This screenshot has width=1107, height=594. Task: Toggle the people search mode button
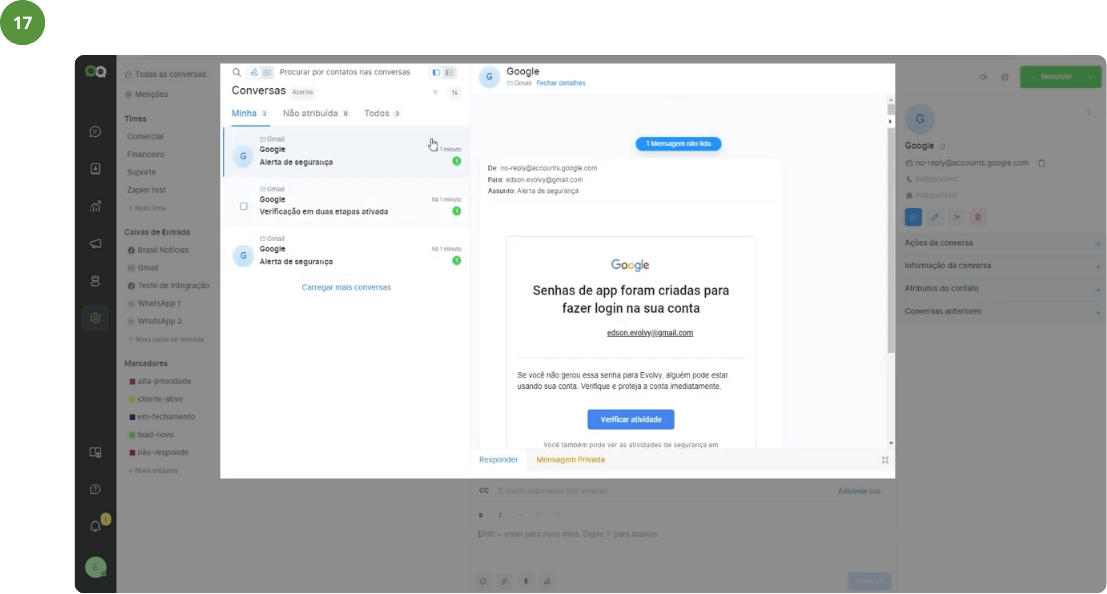point(254,72)
